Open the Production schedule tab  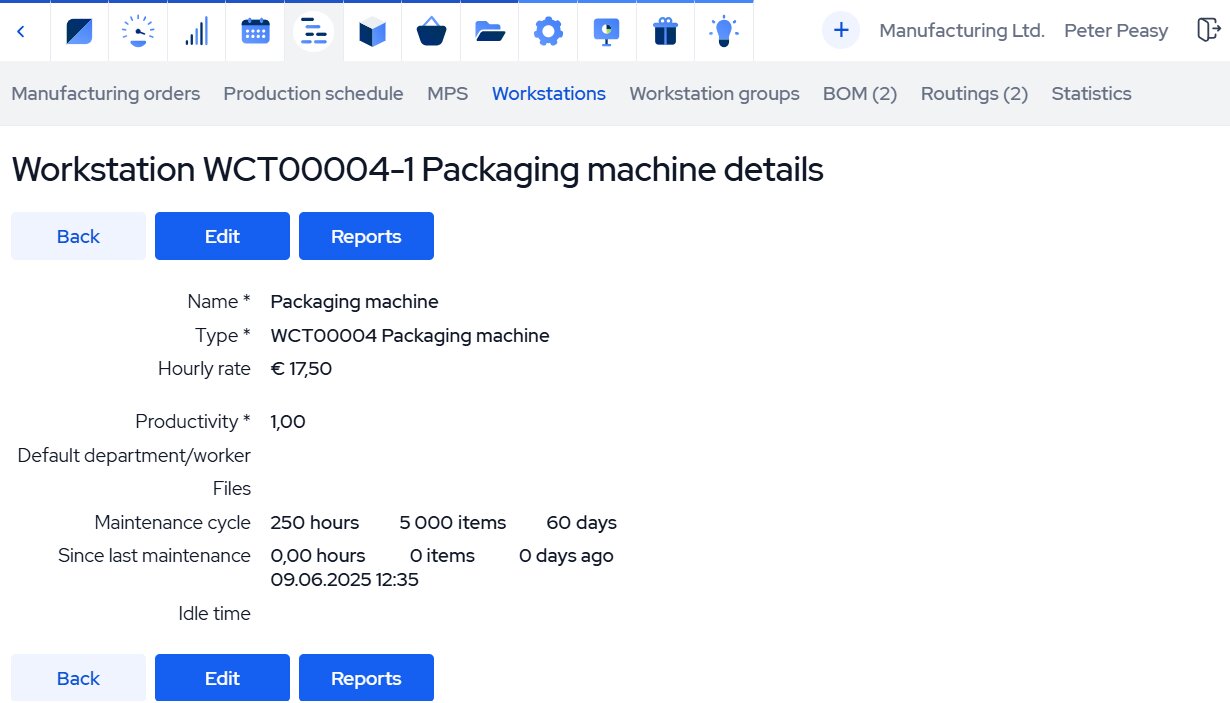coord(313,94)
